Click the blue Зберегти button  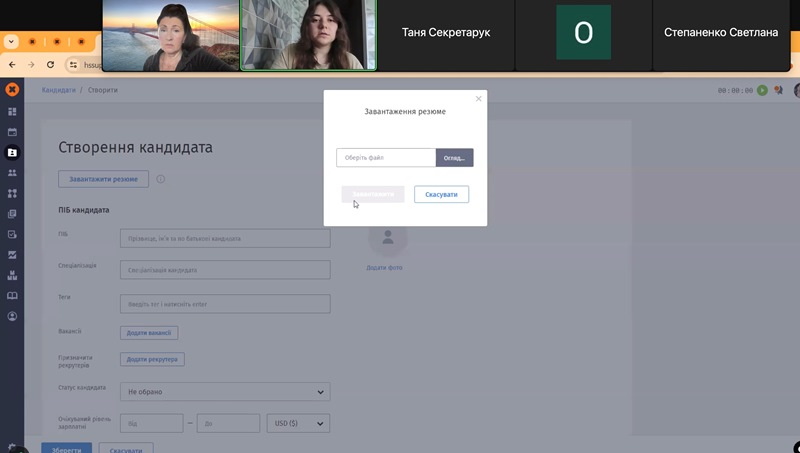click(66, 448)
